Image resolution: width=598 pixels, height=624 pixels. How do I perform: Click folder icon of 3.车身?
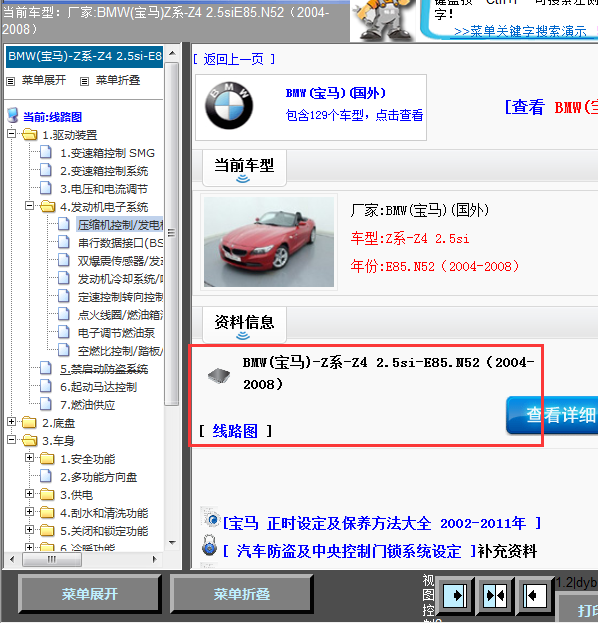(x=30, y=440)
